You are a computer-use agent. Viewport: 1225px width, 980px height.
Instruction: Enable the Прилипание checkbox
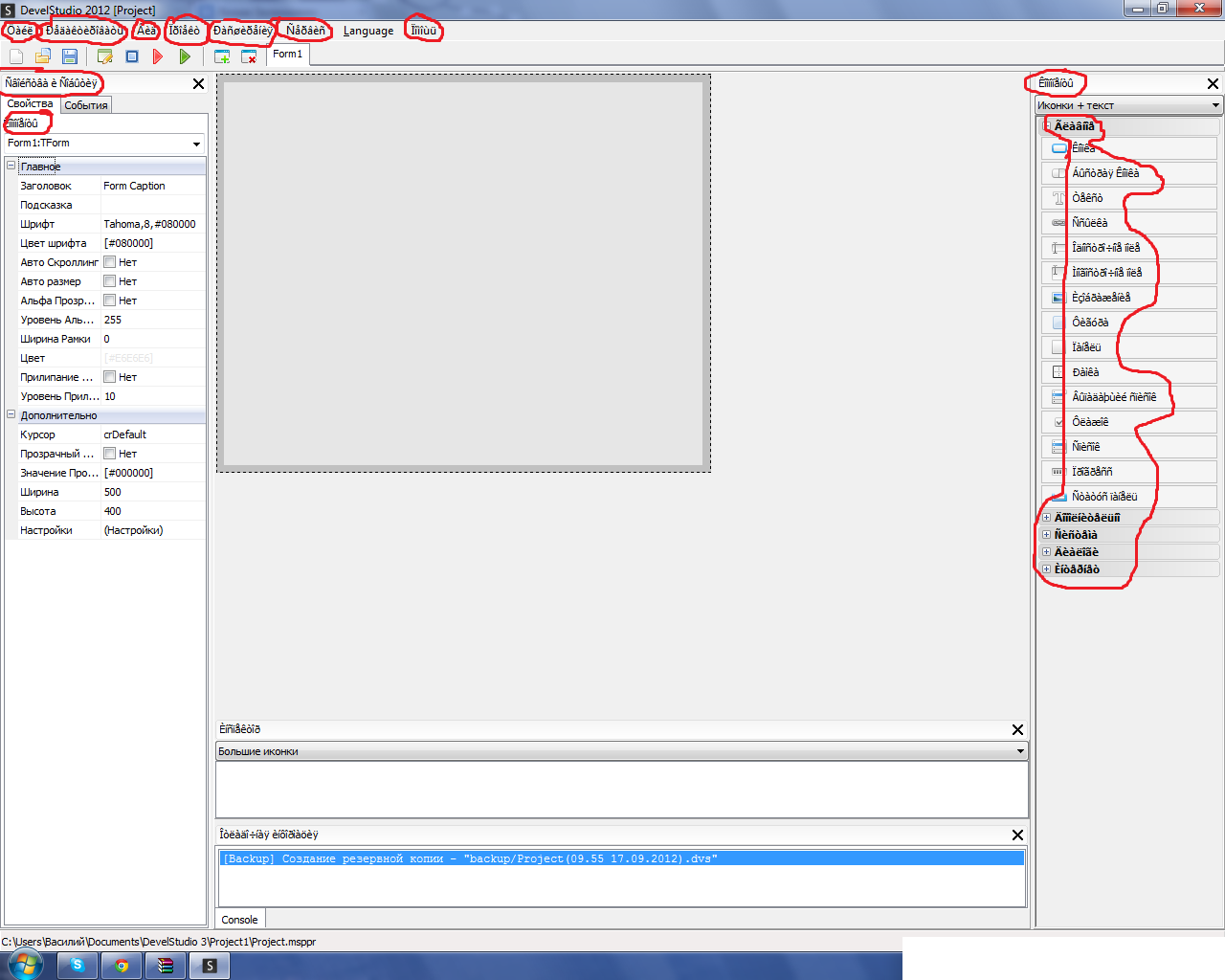110,377
